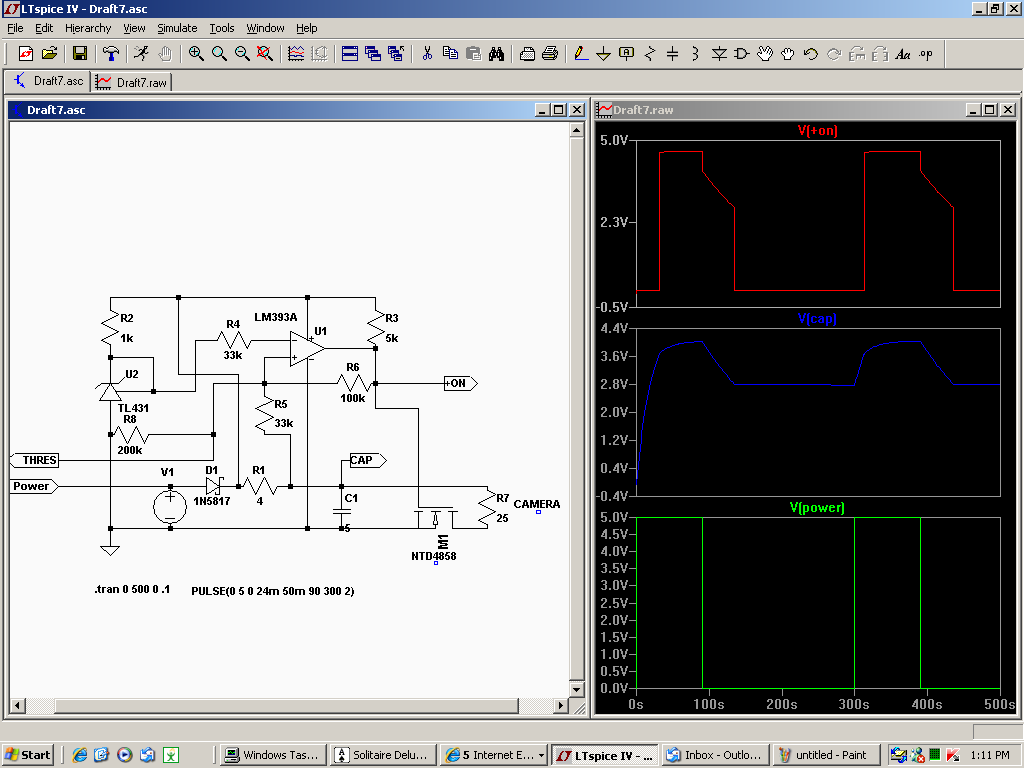Select the Move hand tool

tap(765, 54)
